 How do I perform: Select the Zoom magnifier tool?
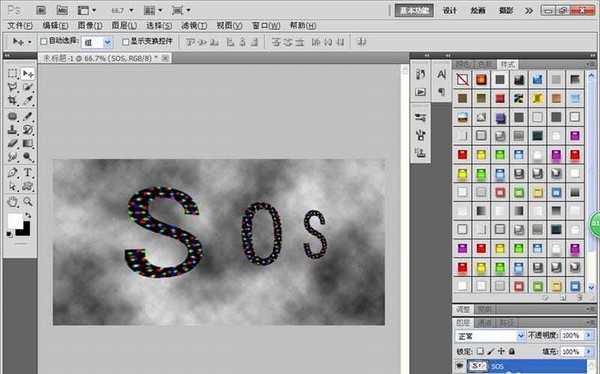pyautogui.click(x=28, y=202)
